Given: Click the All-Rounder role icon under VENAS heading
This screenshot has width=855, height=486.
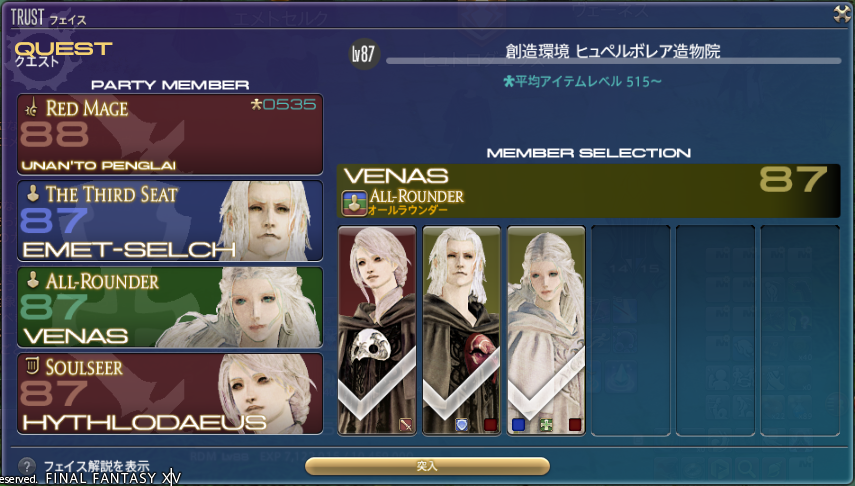Looking at the screenshot, I should [354, 202].
